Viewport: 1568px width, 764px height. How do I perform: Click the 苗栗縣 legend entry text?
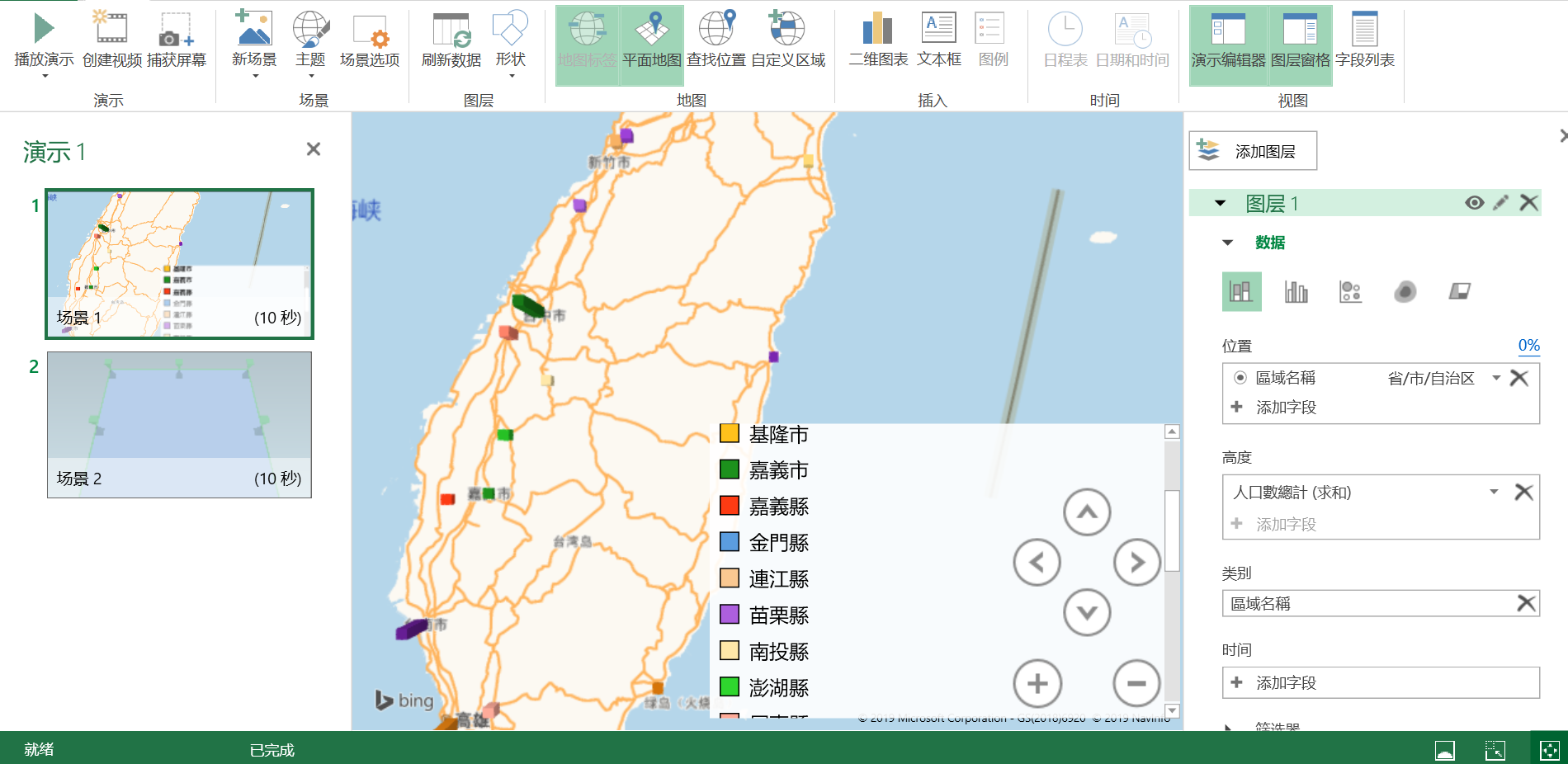coord(778,615)
